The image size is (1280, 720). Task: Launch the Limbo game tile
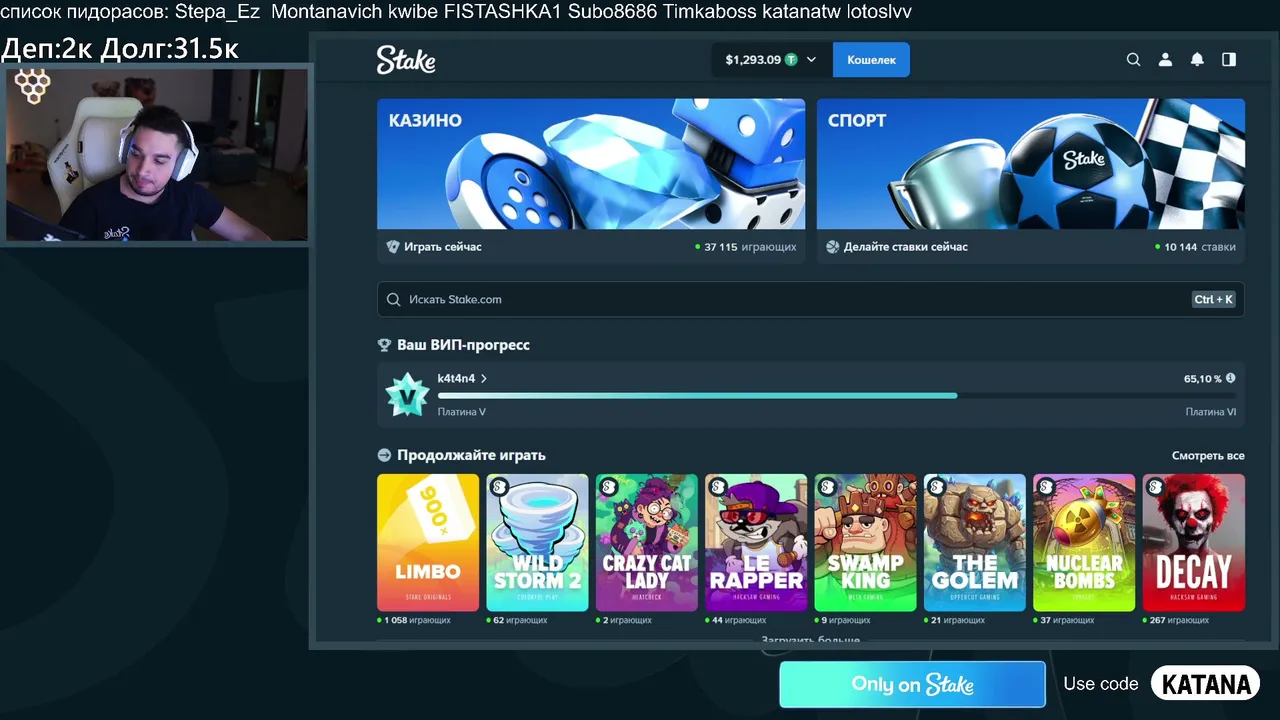pos(428,542)
